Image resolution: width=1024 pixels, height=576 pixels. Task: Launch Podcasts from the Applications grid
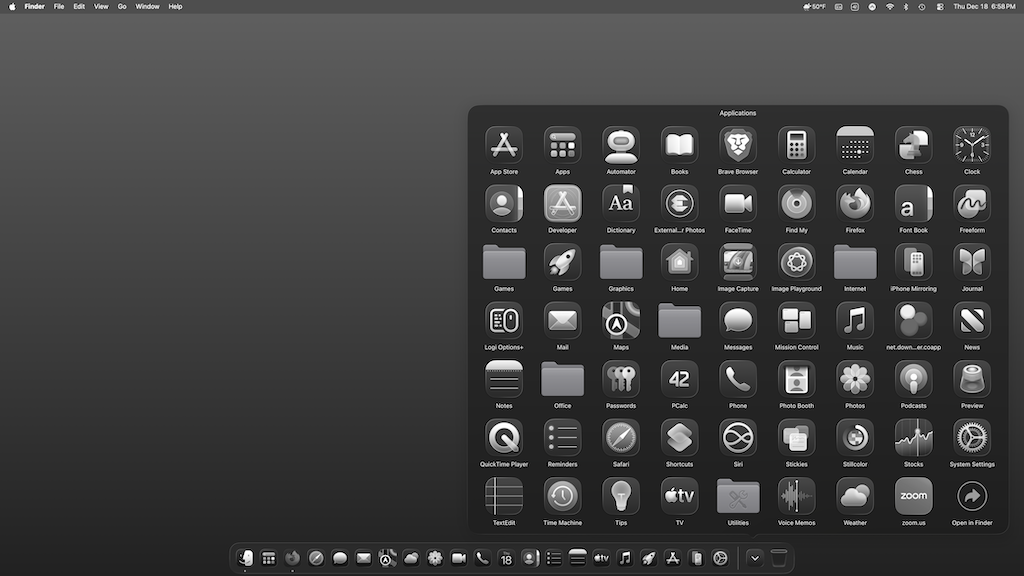pyautogui.click(x=913, y=379)
